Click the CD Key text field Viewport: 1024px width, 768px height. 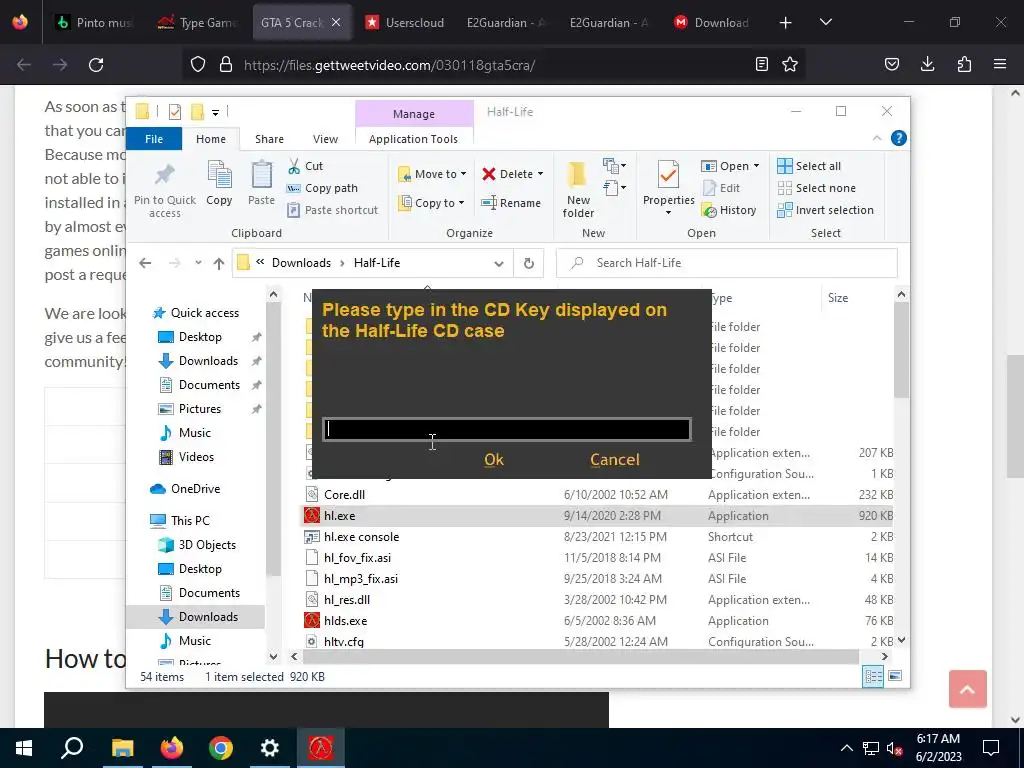(507, 429)
